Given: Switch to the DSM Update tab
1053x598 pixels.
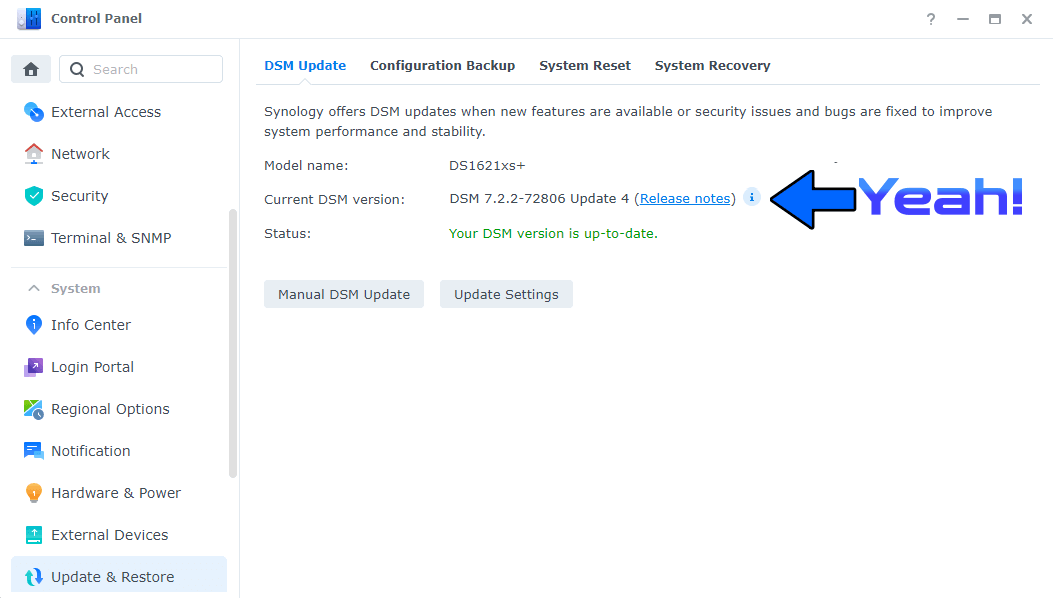Looking at the screenshot, I should pos(305,66).
